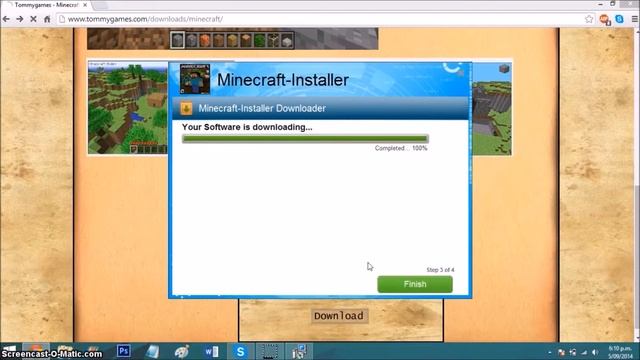Image resolution: width=640 pixels, height=360 pixels.
Task: Click the installer setup icon in taskbar
Action: click(x=300, y=351)
